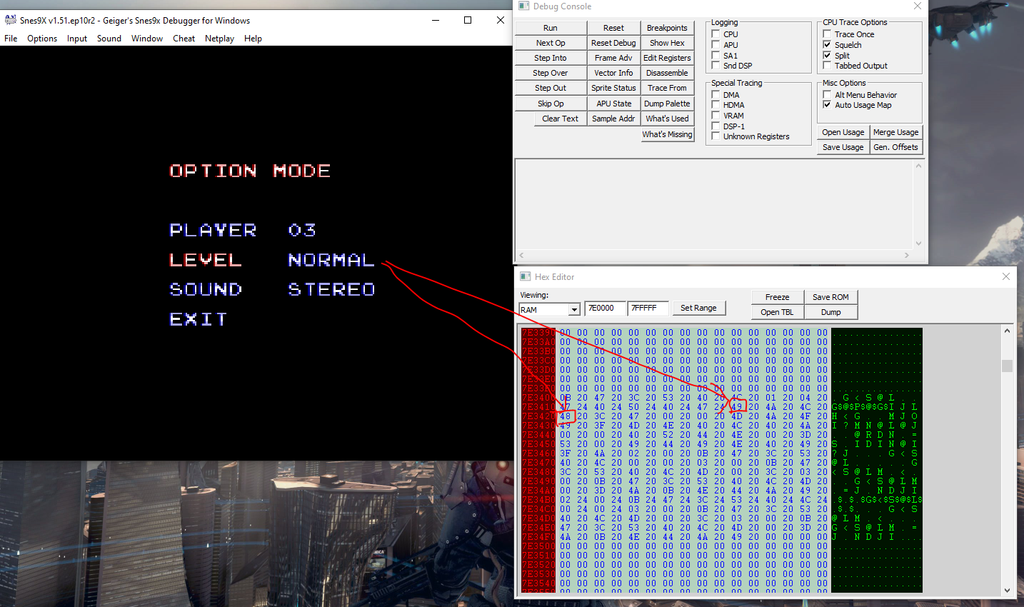
Task: Close the Debug Console window
Action: (917, 6)
